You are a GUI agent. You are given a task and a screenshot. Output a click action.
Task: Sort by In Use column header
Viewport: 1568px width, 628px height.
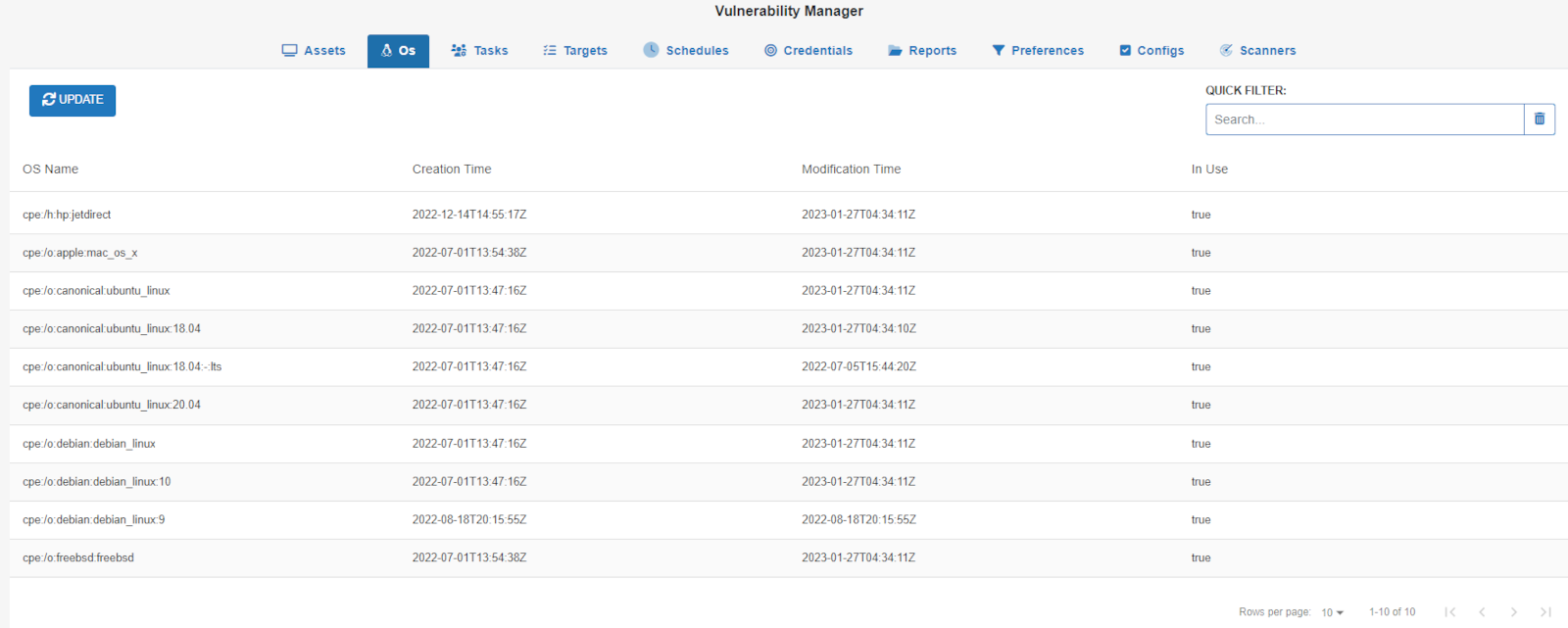click(x=1209, y=169)
